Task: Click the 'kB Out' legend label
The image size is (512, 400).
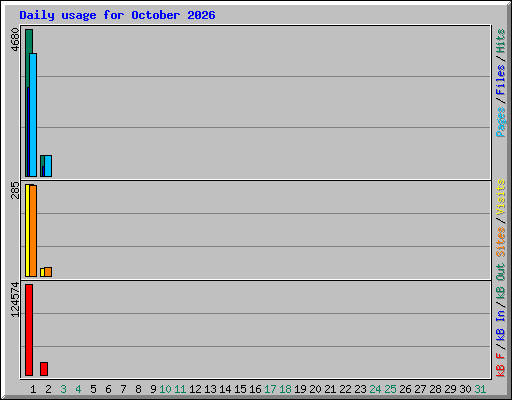Action: pyautogui.click(x=500, y=282)
